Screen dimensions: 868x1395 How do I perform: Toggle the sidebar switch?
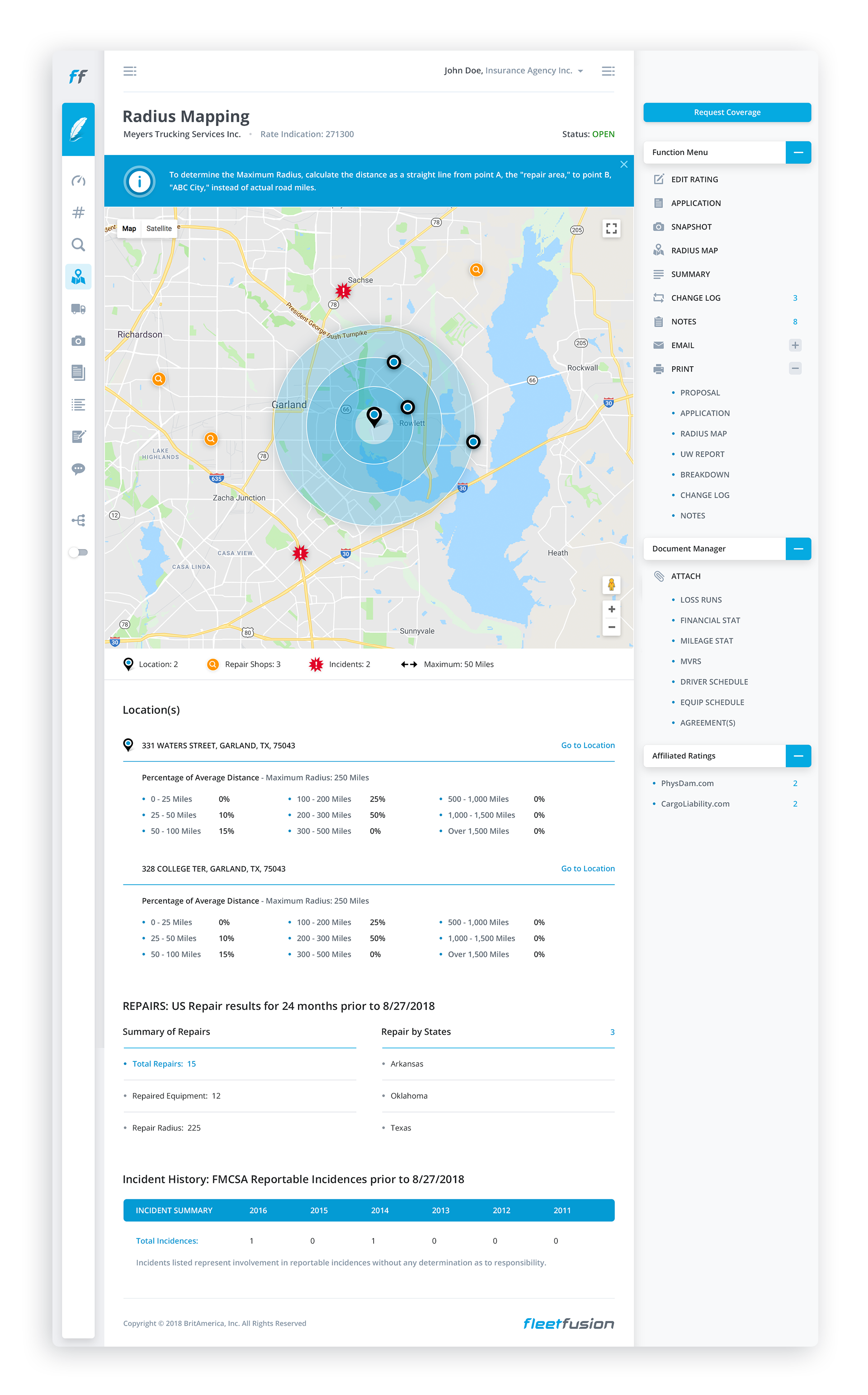pos(78,552)
